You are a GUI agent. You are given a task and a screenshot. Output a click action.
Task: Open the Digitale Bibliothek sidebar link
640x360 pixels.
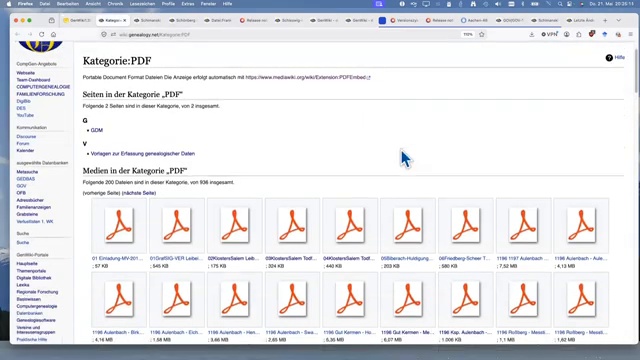34,278
